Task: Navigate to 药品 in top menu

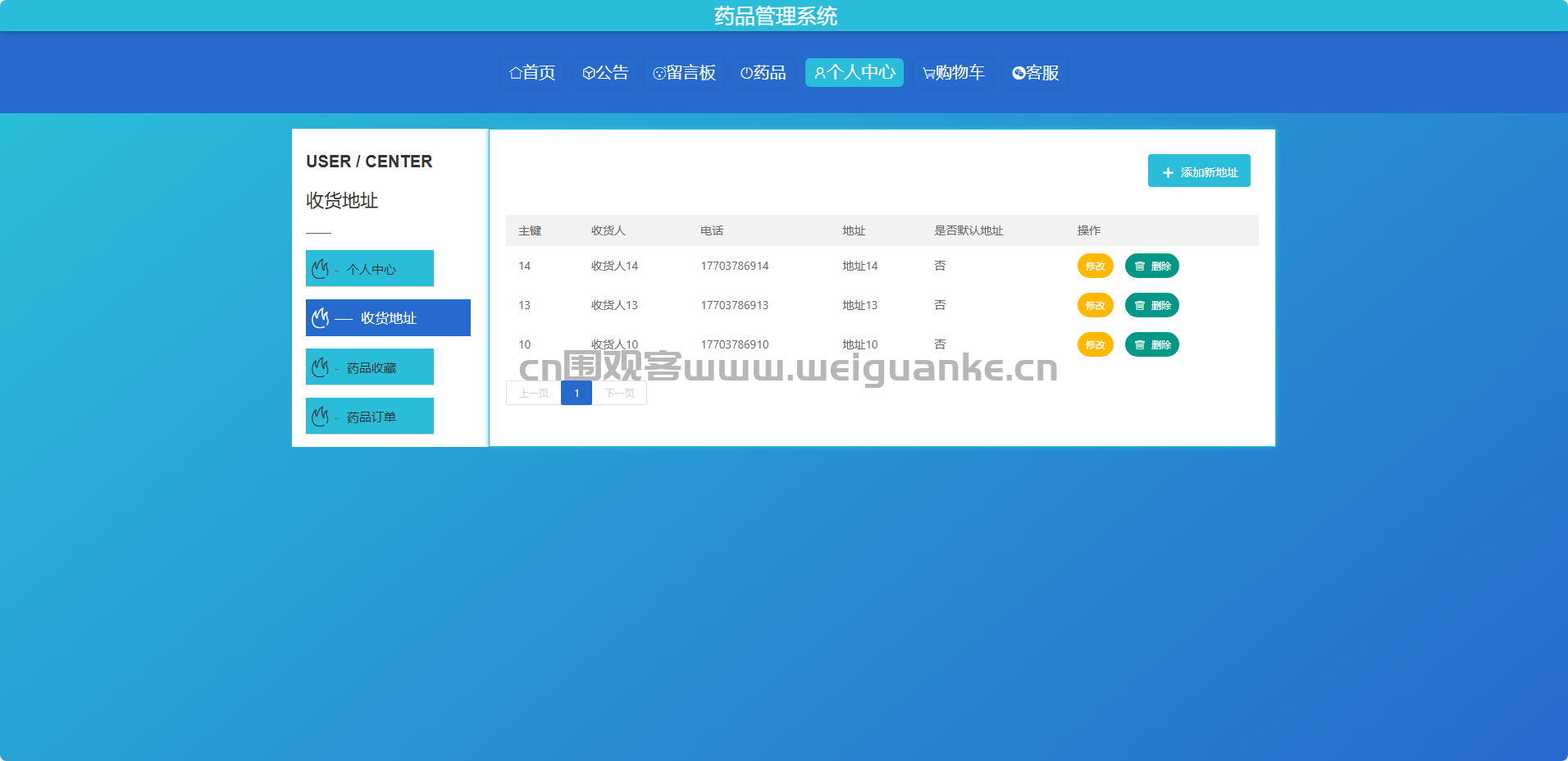Action: click(763, 72)
